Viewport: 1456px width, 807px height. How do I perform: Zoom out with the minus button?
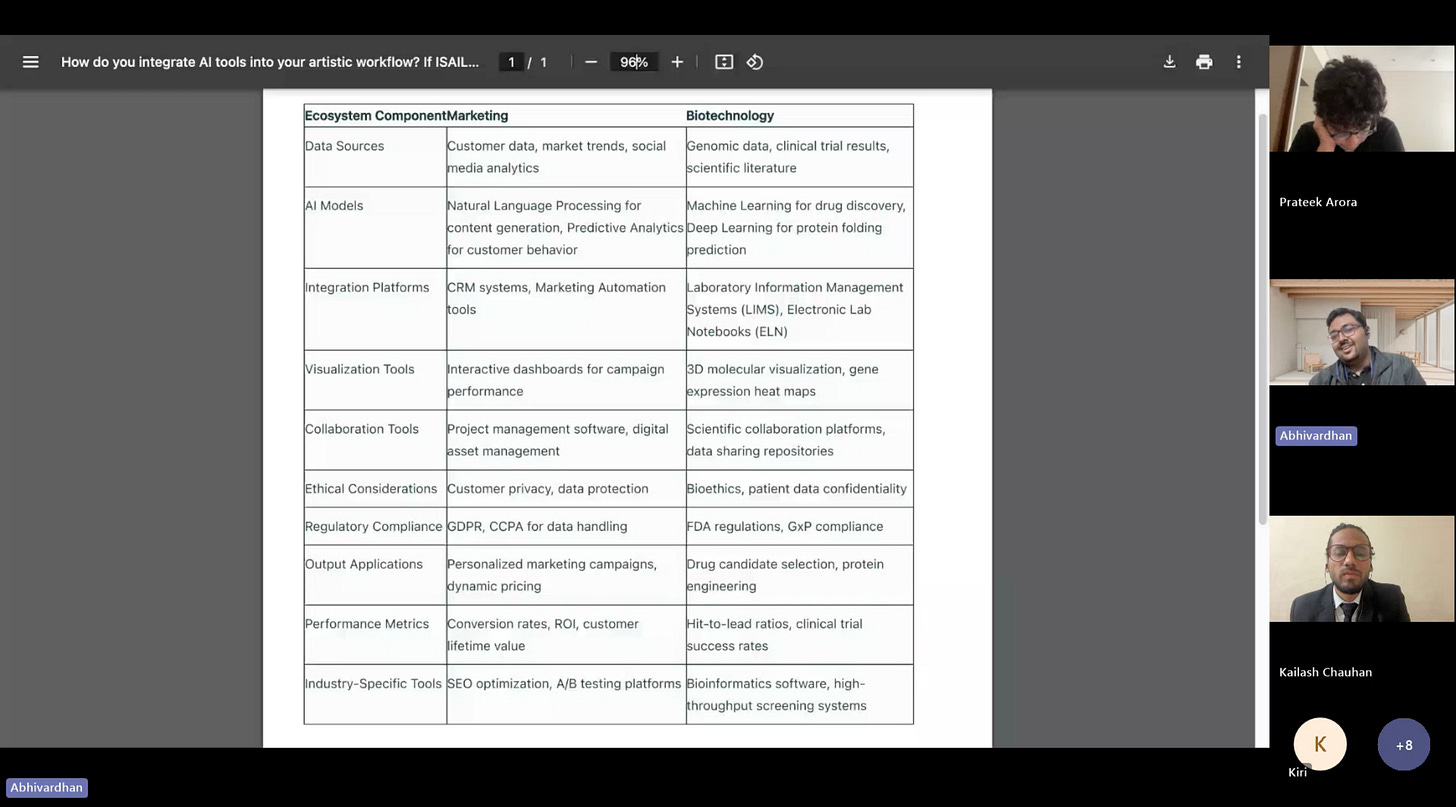pos(591,62)
